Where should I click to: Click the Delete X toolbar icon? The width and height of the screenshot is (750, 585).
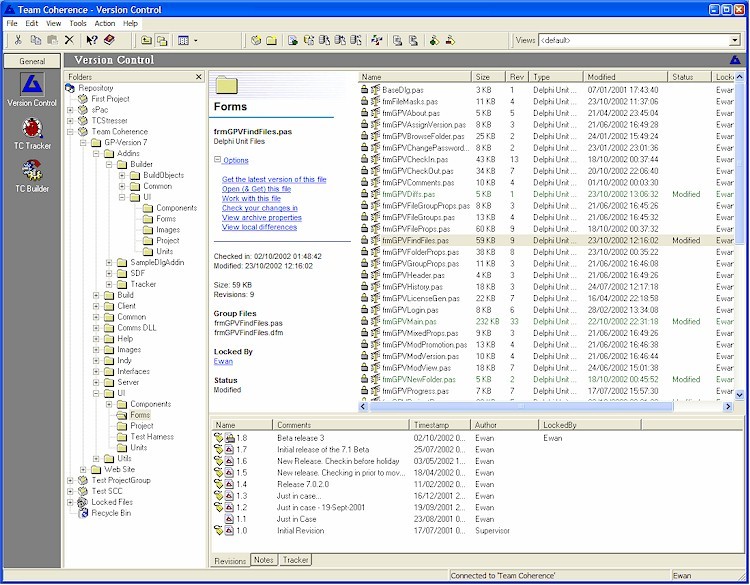click(x=69, y=40)
